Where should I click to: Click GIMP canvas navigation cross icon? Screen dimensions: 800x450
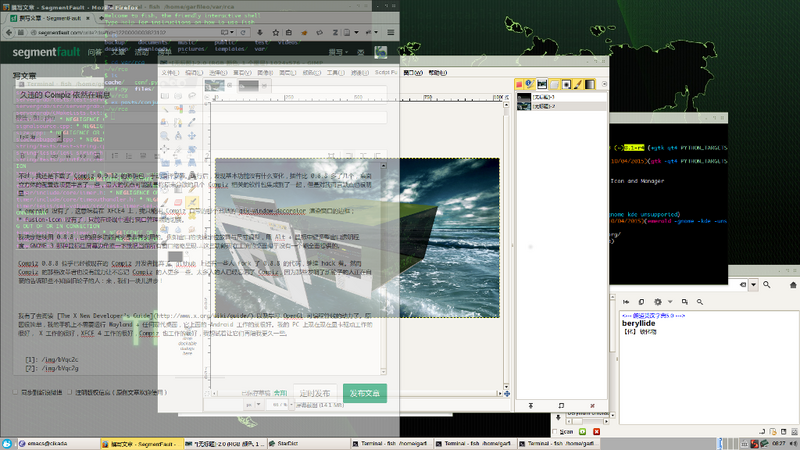[x=507, y=393]
